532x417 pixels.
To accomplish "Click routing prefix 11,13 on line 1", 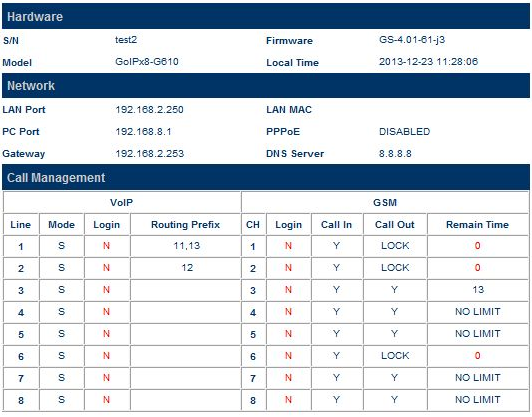I will click(x=187, y=246).
